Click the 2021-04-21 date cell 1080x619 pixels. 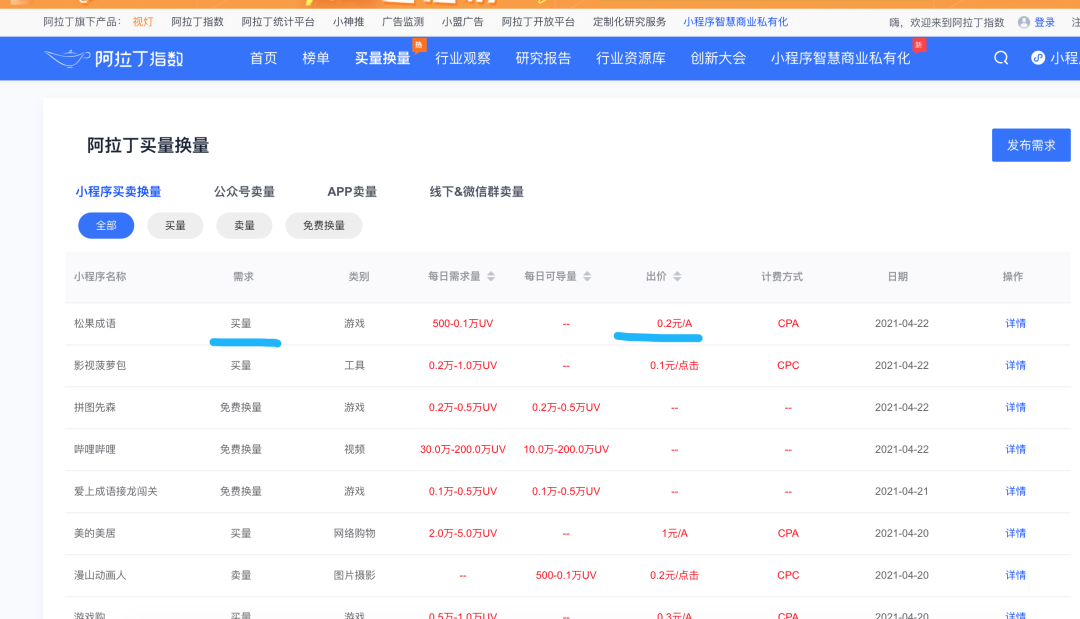[x=902, y=492]
